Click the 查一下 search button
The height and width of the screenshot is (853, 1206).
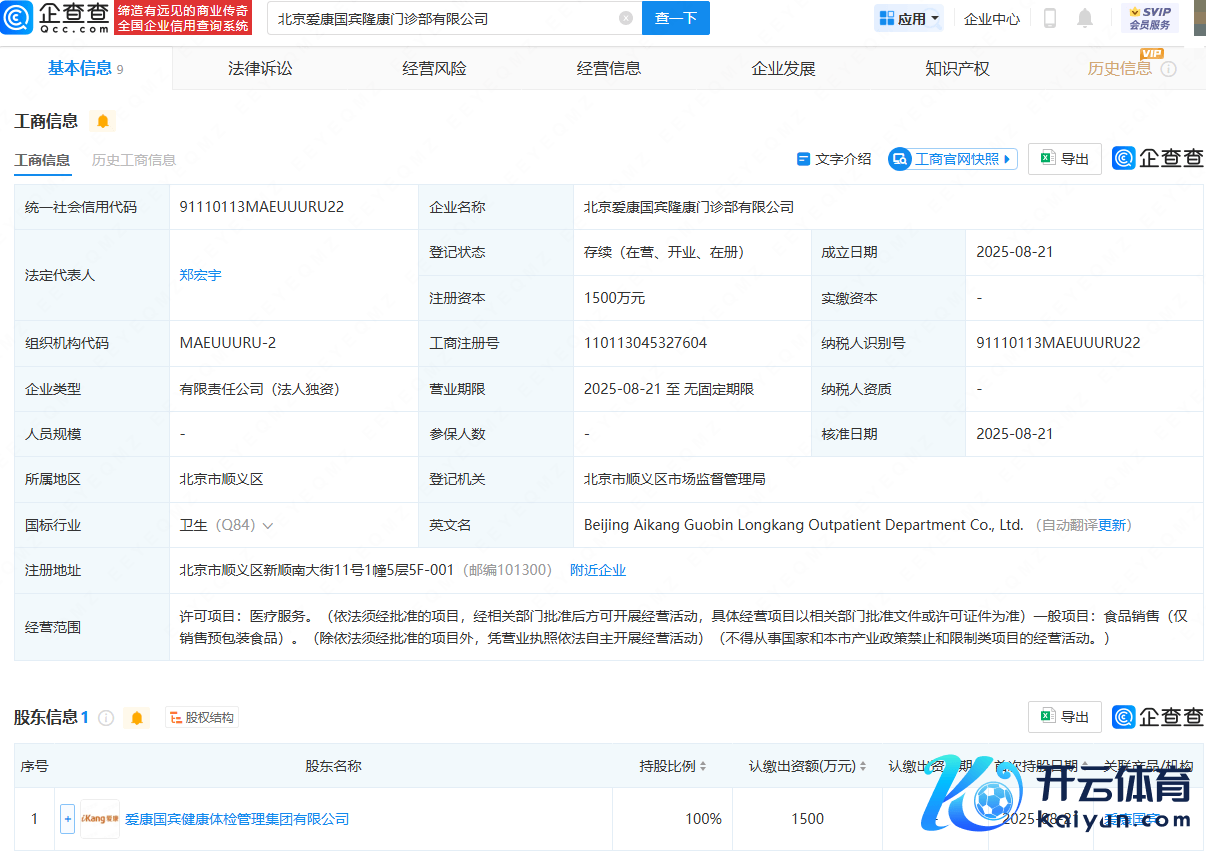coord(675,18)
